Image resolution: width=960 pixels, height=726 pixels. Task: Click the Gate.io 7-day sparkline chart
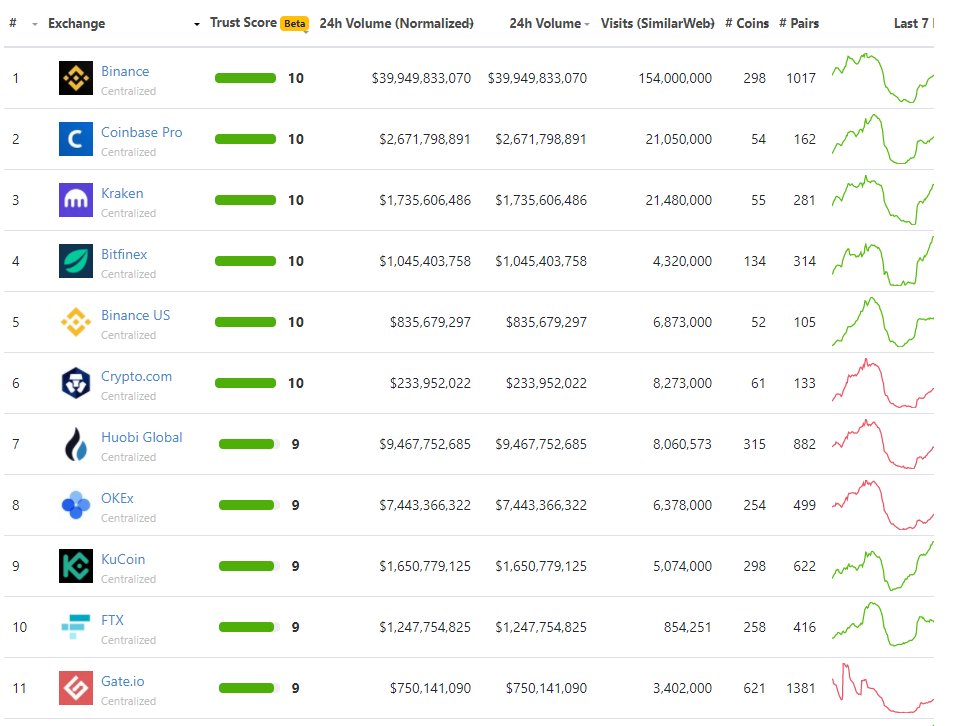click(x=882, y=688)
